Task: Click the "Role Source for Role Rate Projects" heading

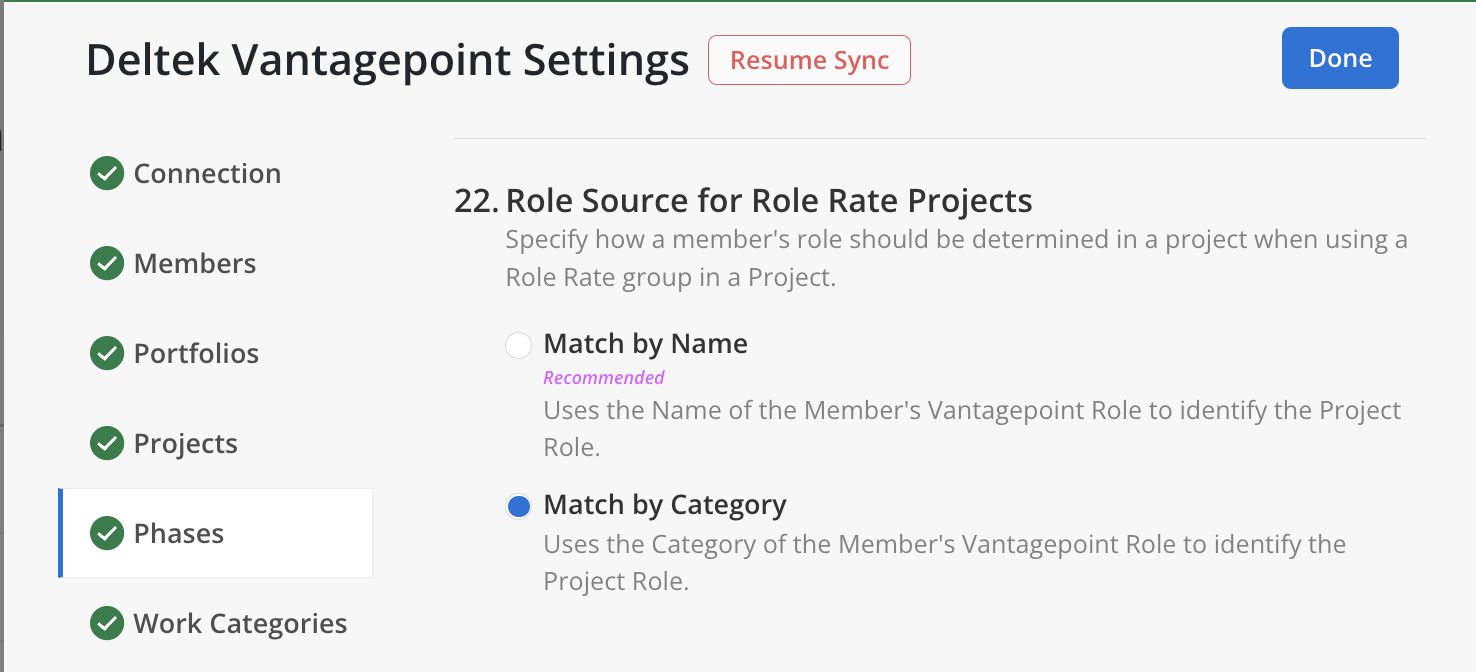Action: tap(768, 201)
